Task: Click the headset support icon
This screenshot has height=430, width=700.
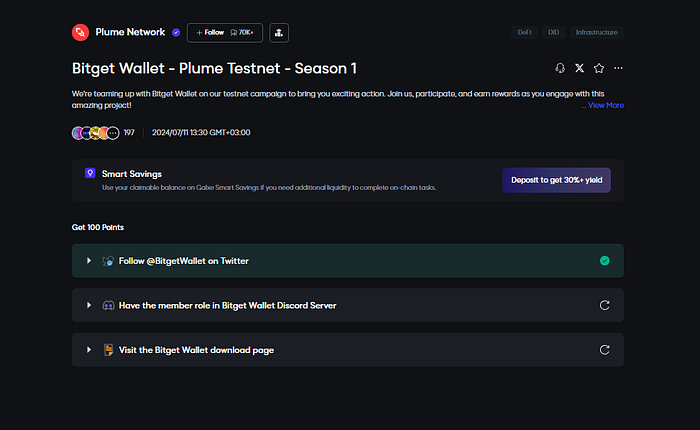Action: click(x=560, y=68)
